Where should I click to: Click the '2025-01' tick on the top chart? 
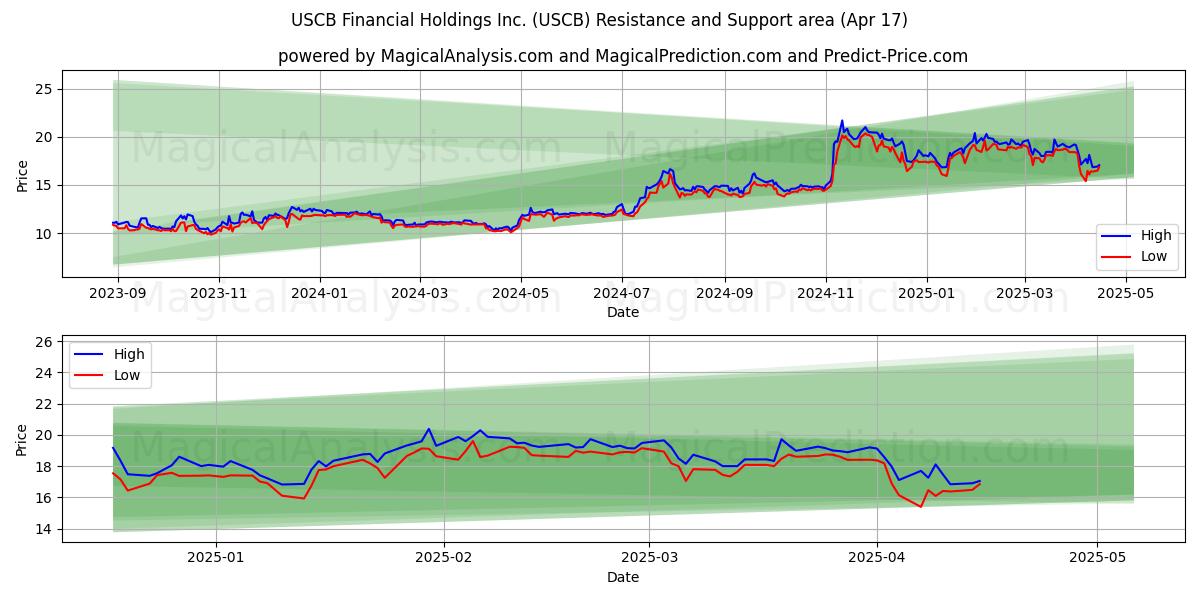926,293
